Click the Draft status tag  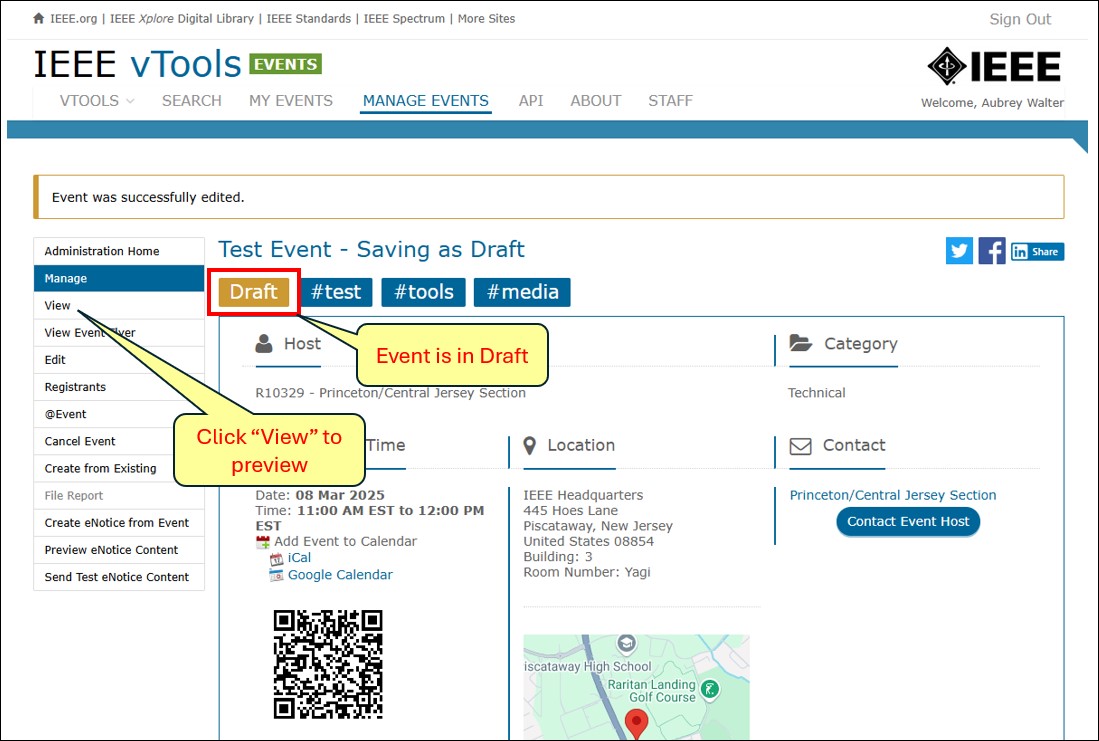[254, 292]
